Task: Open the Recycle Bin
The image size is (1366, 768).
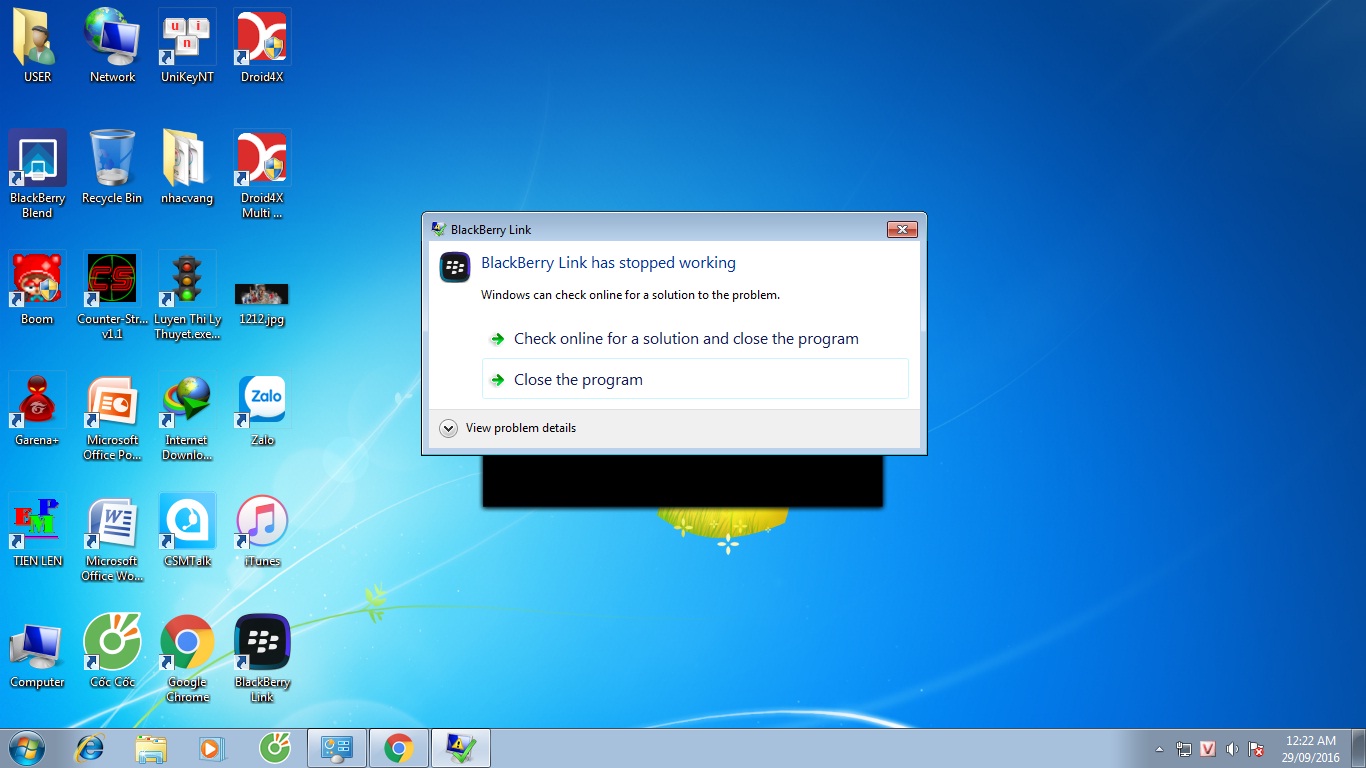Action: (x=112, y=167)
